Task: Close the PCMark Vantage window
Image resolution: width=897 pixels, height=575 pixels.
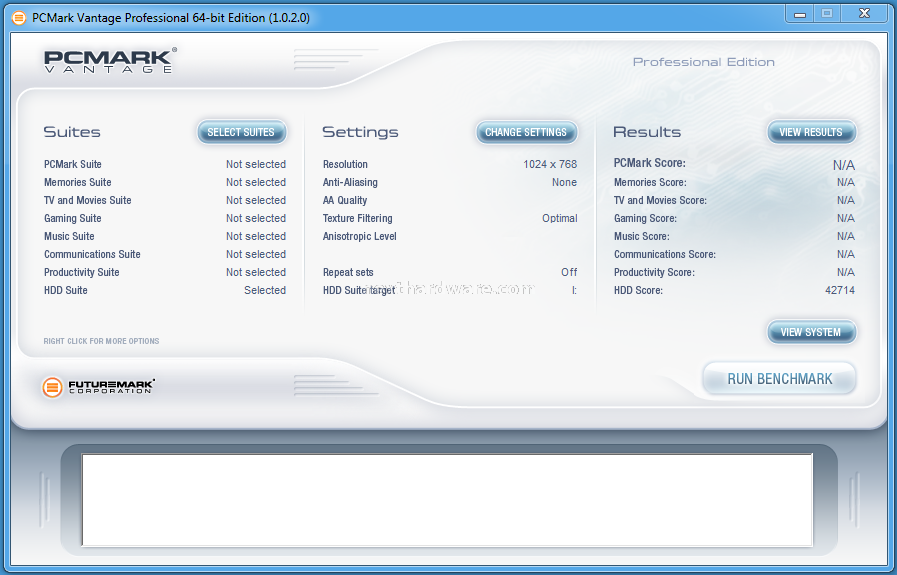Action: 864,14
